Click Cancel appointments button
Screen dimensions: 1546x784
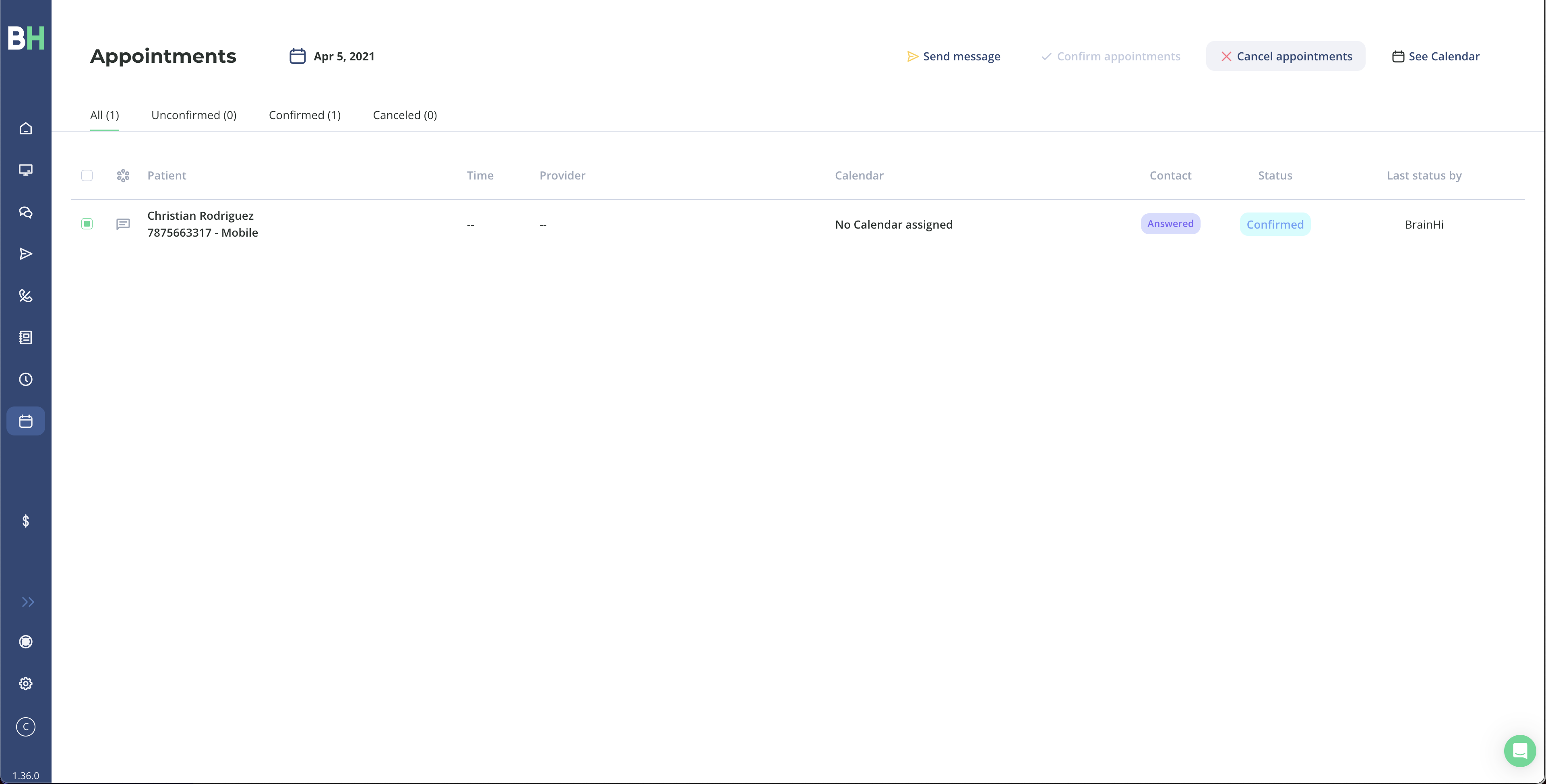click(1286, 56)
